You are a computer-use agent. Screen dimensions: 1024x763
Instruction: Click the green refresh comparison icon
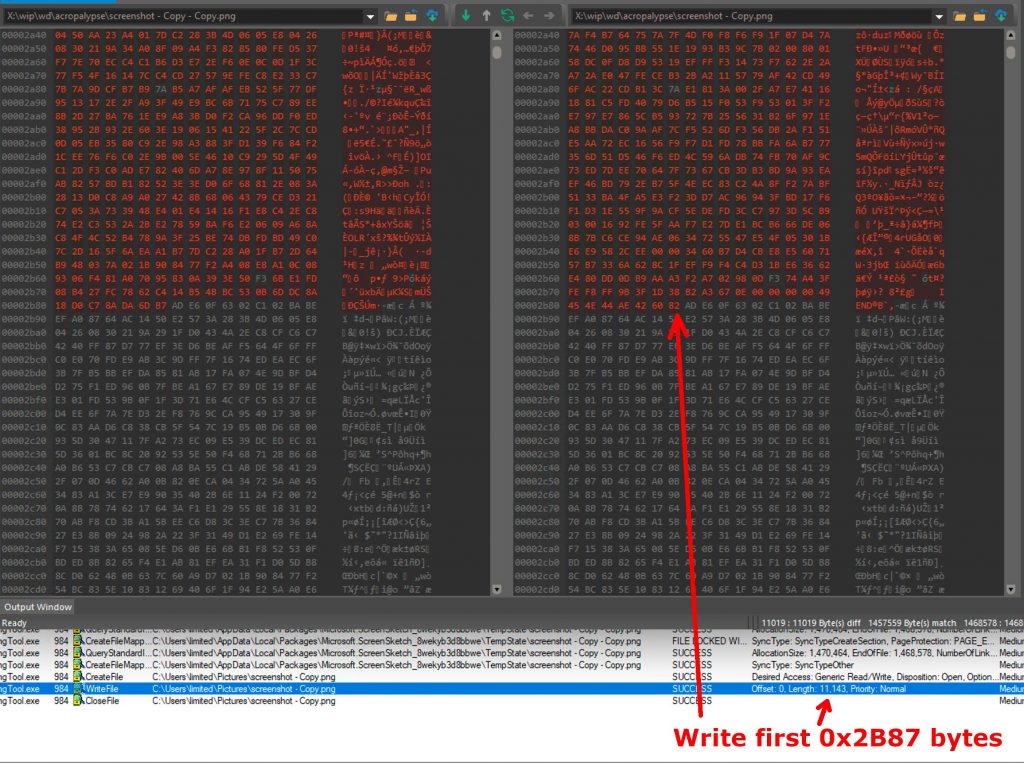[508, 16]
